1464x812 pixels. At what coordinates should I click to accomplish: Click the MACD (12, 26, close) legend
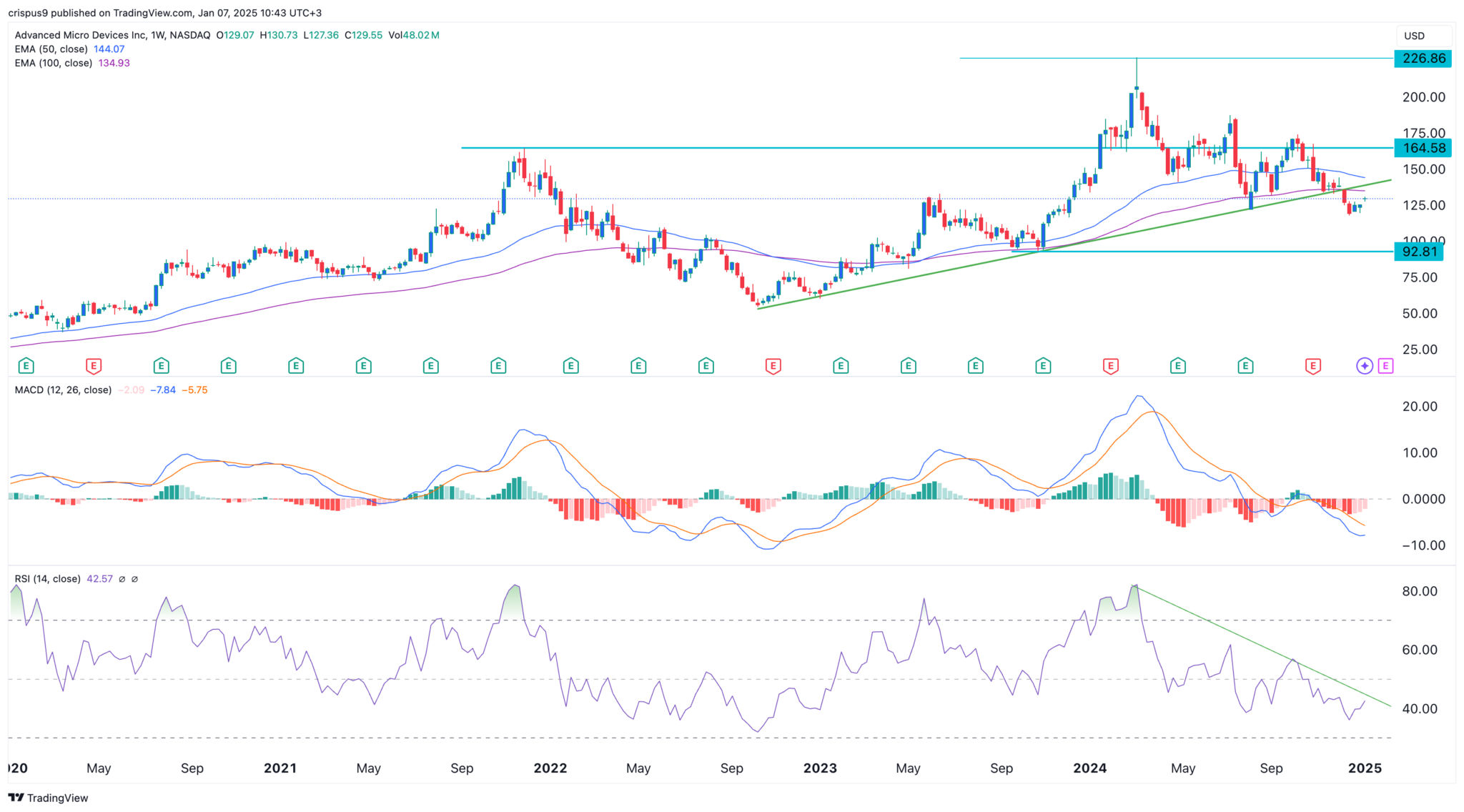63,390
